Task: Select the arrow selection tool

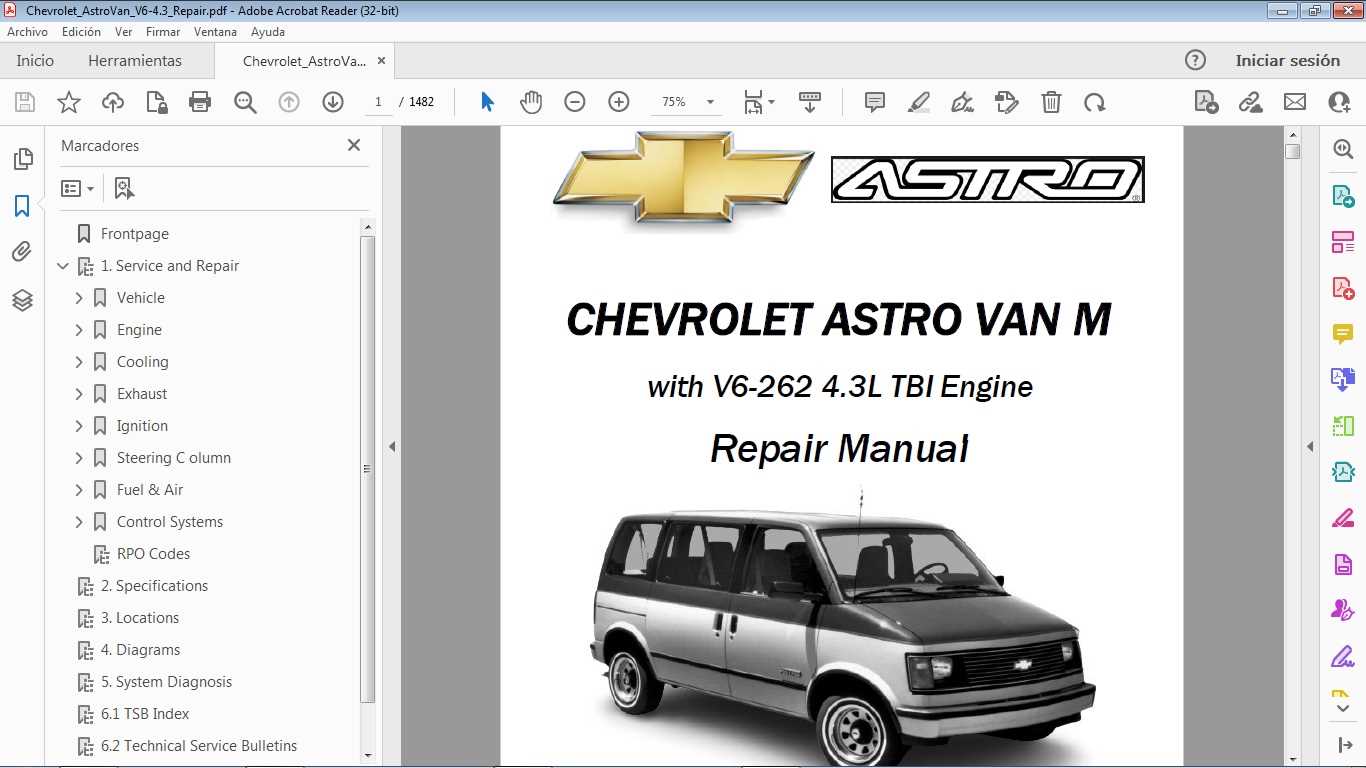Action: pyautogui.click(x=487, y=102)
